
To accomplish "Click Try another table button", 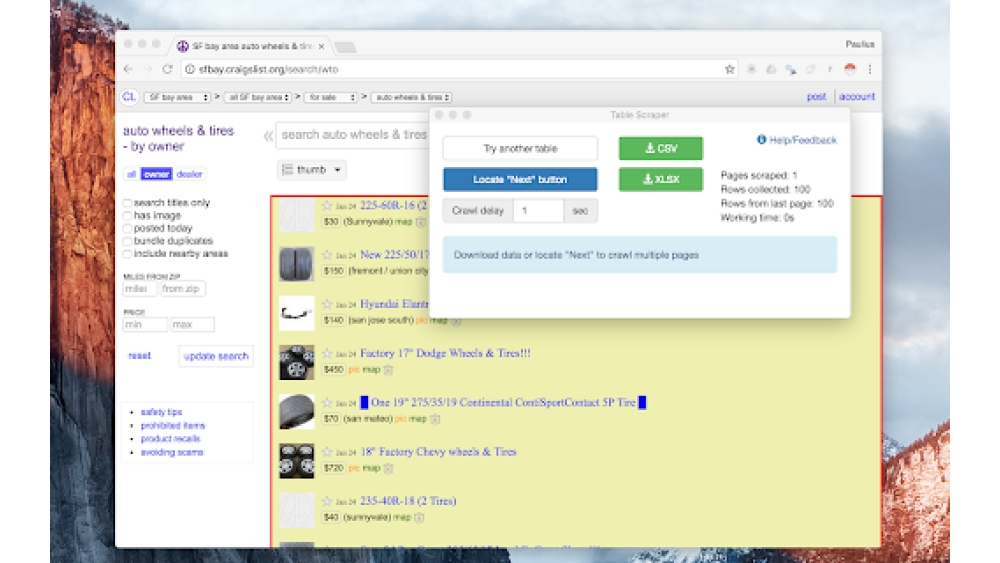I will pyautogui.click(x=520, y=148).
